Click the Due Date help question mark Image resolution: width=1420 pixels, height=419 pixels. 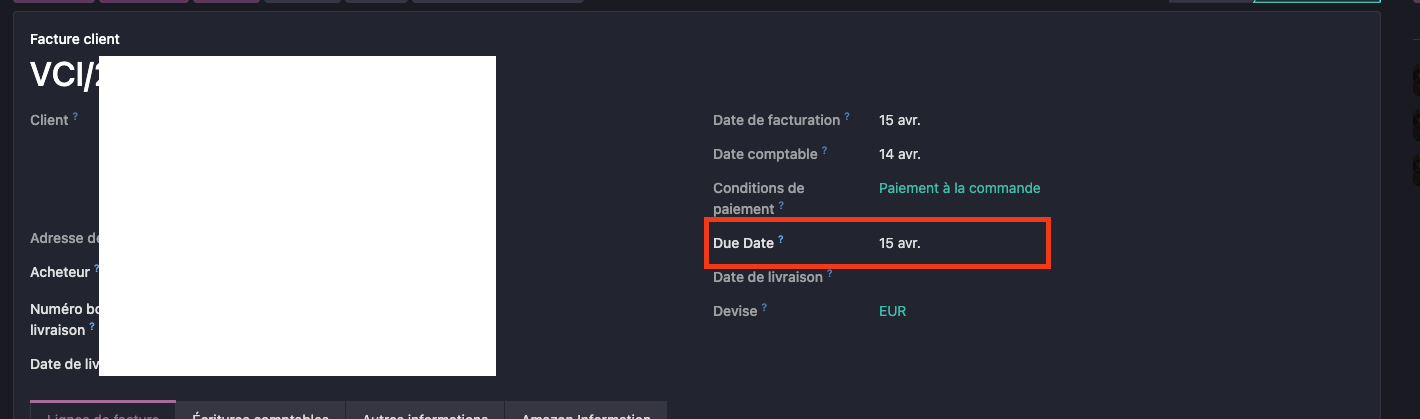(x=781, y=239)
